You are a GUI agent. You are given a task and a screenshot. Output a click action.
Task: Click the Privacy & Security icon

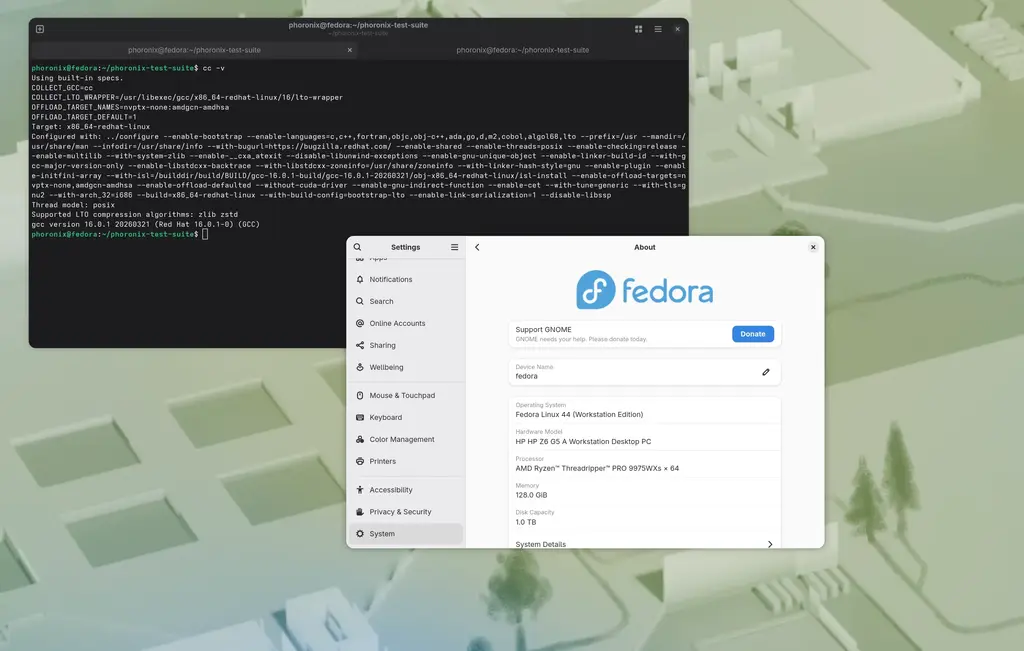(360, 512)
